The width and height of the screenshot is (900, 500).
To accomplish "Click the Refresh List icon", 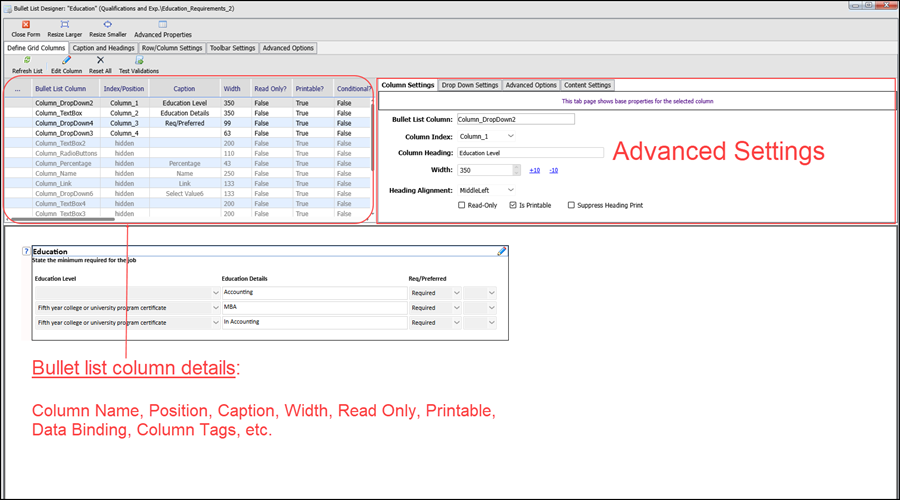I will click(x=27, y=60).
